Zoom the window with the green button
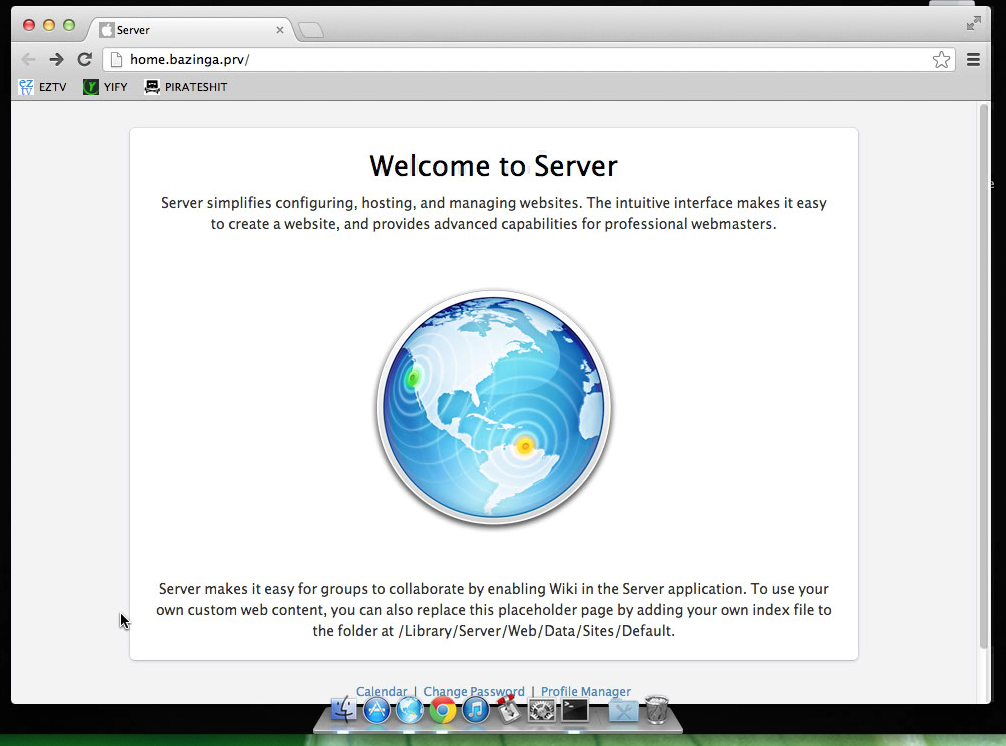Image resolution: width=1006 pixels, height=746 pixels. click(69, 25)
